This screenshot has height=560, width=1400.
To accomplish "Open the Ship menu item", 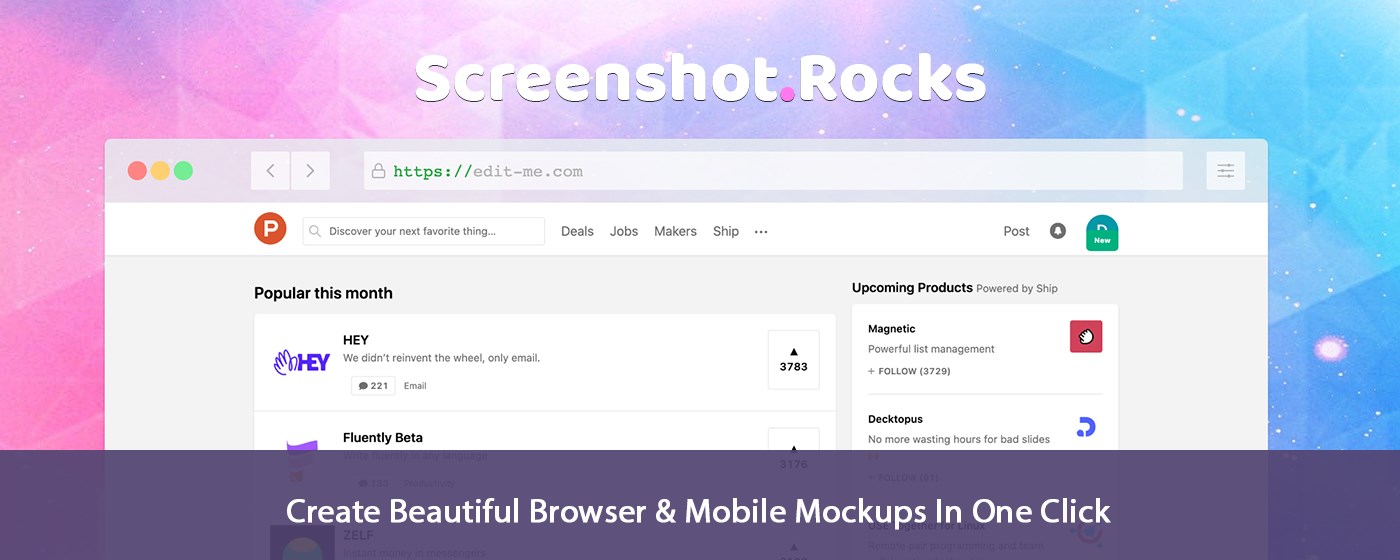I will [726, 231].
